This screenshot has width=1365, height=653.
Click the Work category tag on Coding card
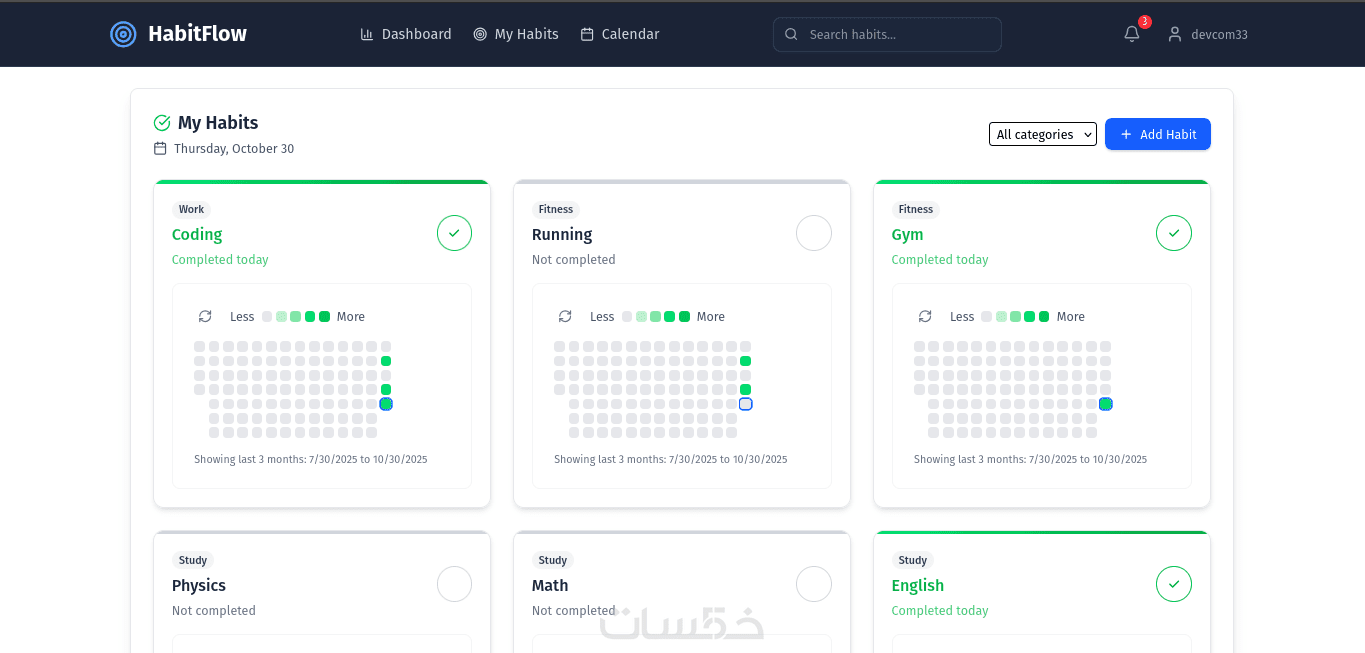click(191, 209)
